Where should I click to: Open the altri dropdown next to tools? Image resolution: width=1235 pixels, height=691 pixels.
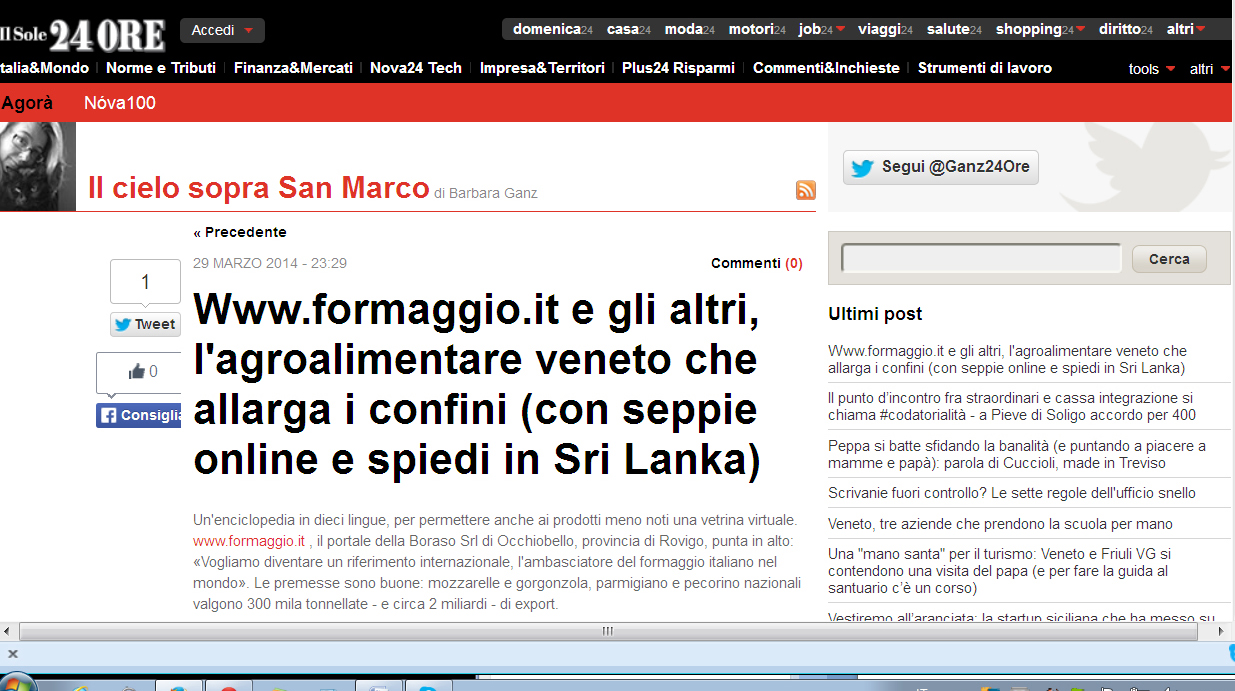pyautogui.click(x=1208, y=69)
